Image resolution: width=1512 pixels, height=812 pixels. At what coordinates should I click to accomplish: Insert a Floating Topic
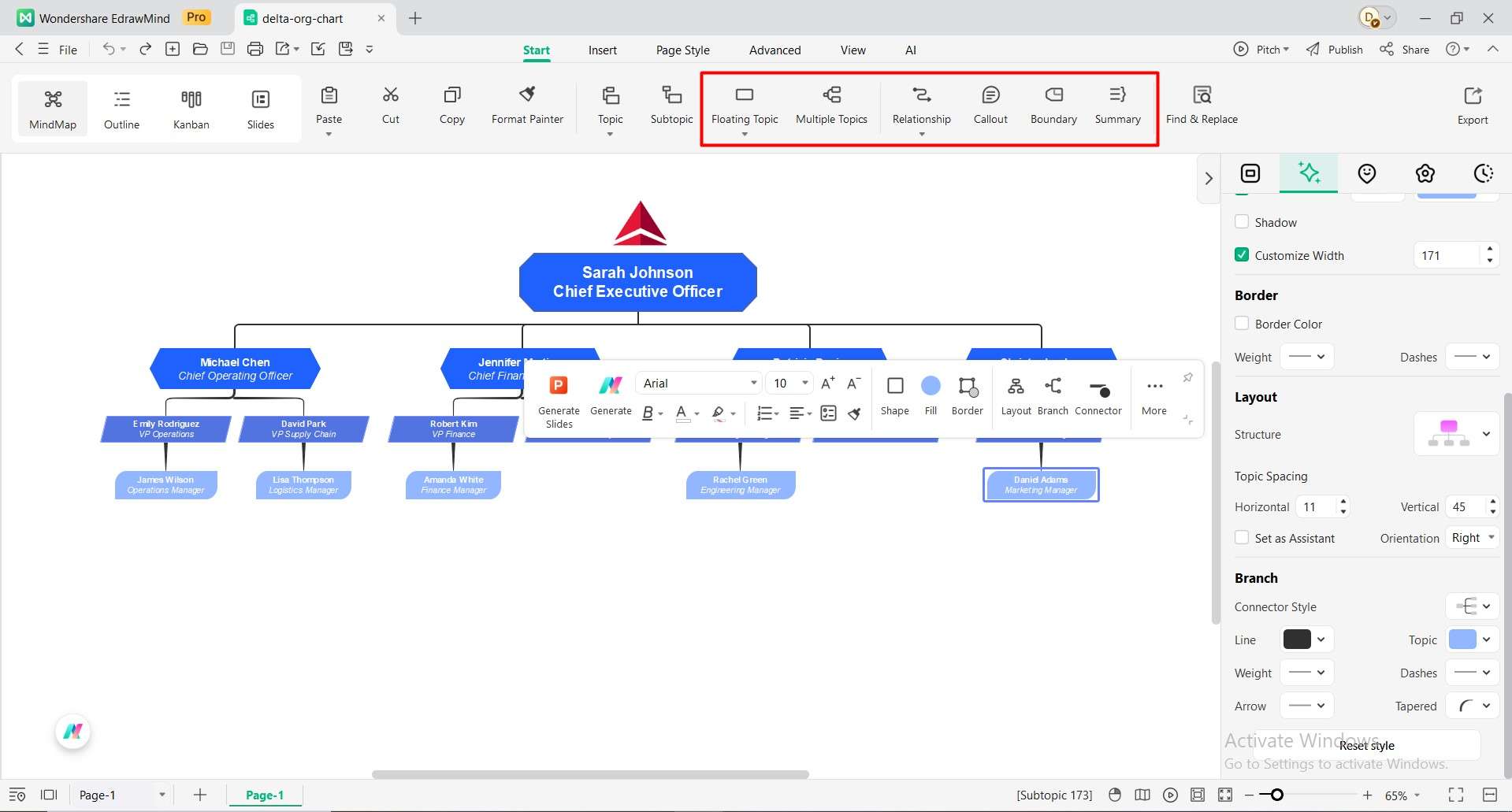[744, 104]
